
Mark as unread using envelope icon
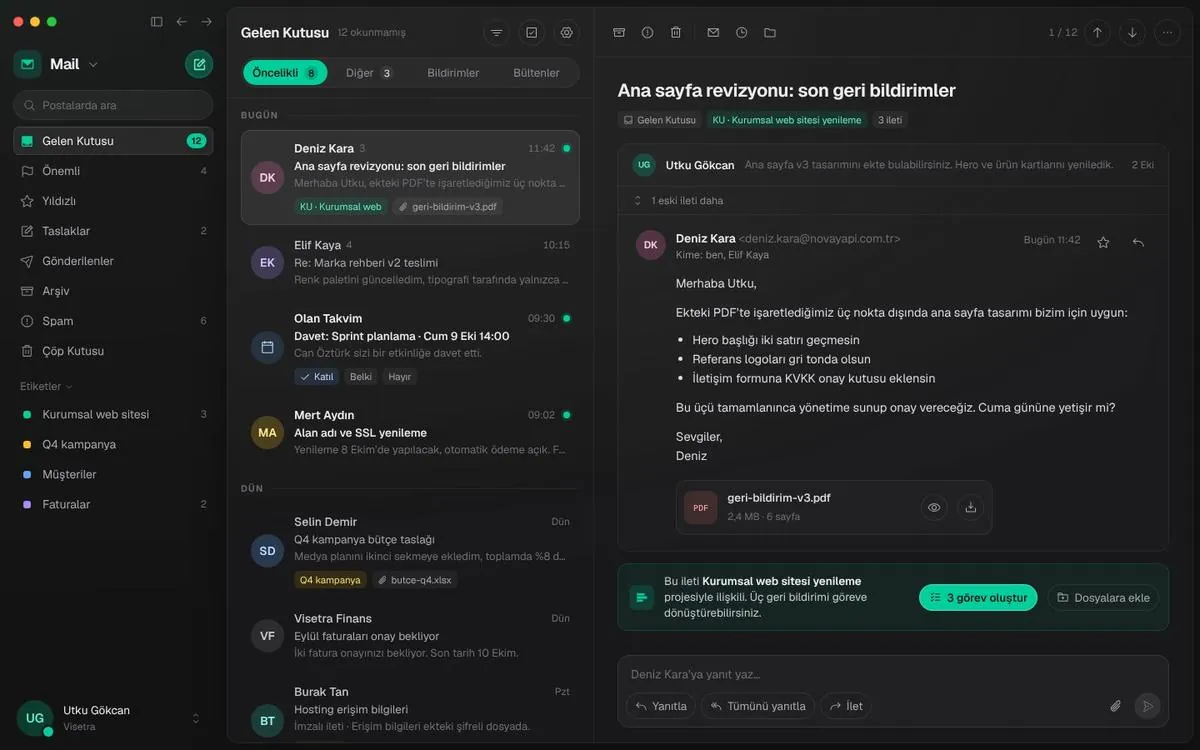click(x=713, y=32)
